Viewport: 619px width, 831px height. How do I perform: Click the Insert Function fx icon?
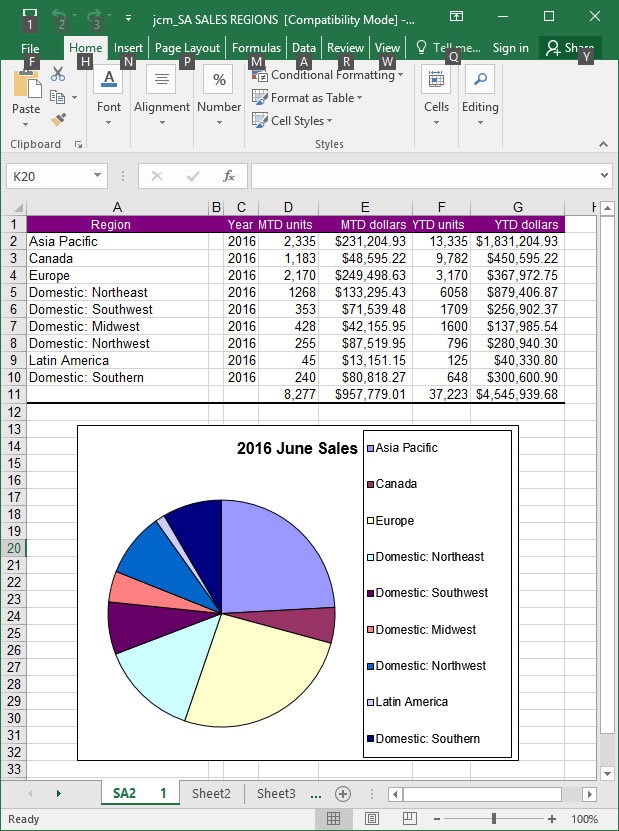tap(228, 176)
